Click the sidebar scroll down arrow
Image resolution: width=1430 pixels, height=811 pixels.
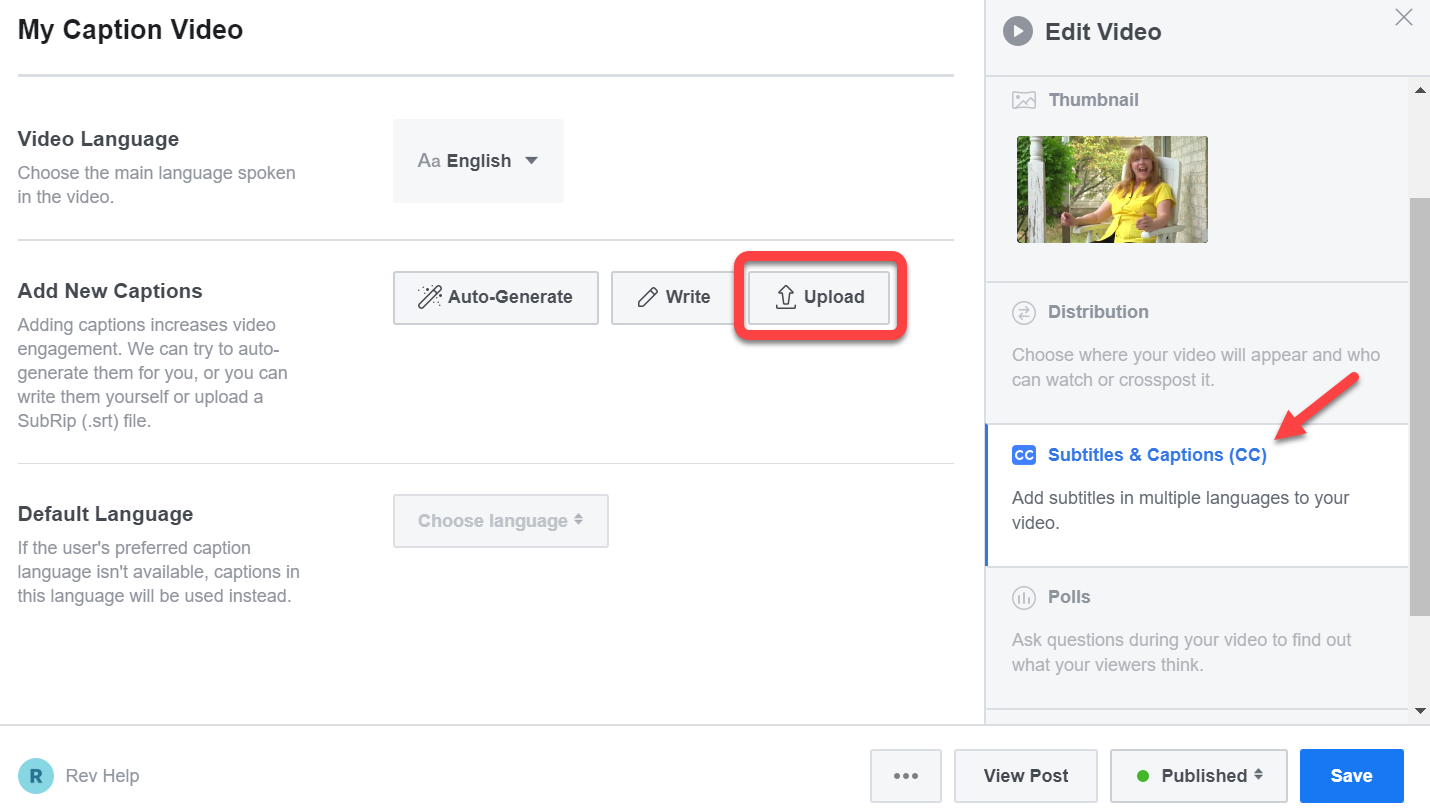(1420, 711)
